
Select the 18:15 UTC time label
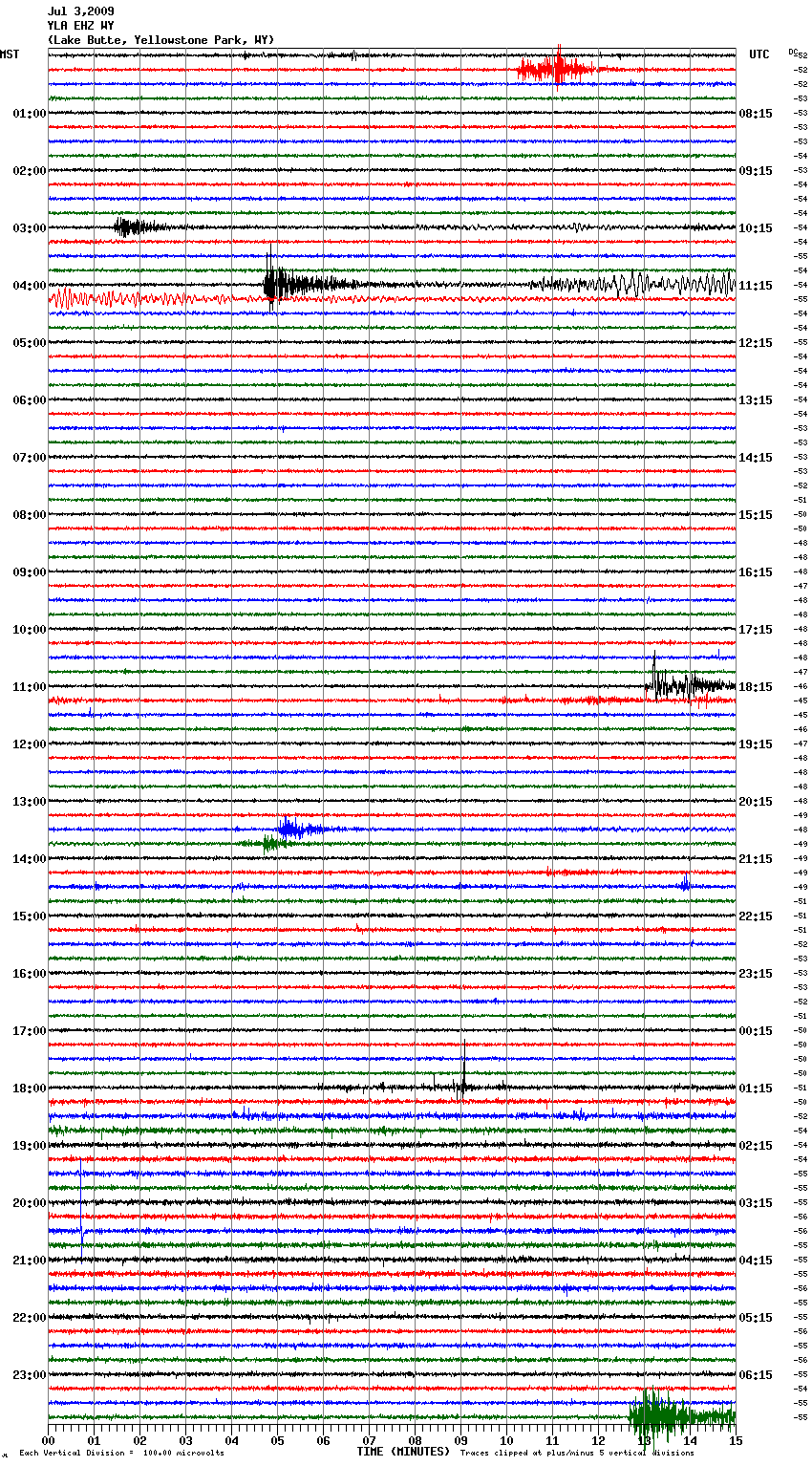click(756, 687)
